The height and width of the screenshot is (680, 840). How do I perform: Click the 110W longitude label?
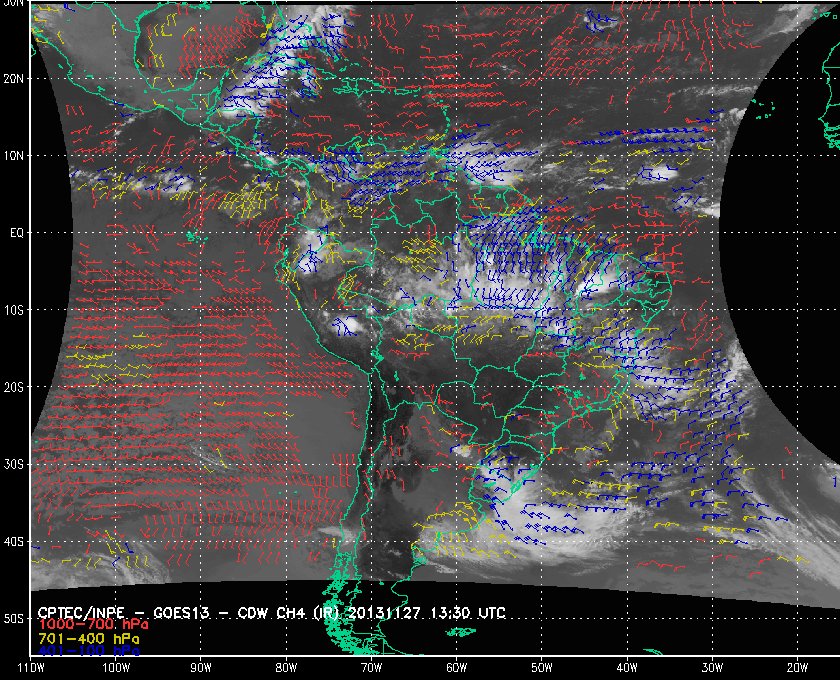[31, 668]
